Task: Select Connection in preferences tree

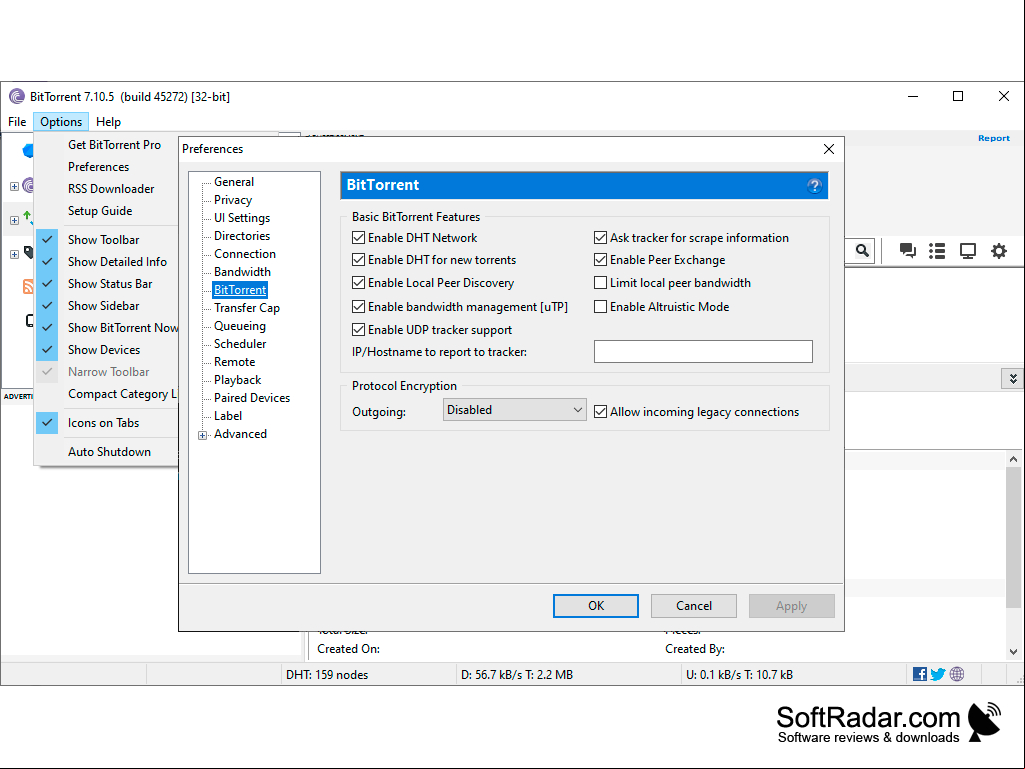Action: click(x=244, y=254)
